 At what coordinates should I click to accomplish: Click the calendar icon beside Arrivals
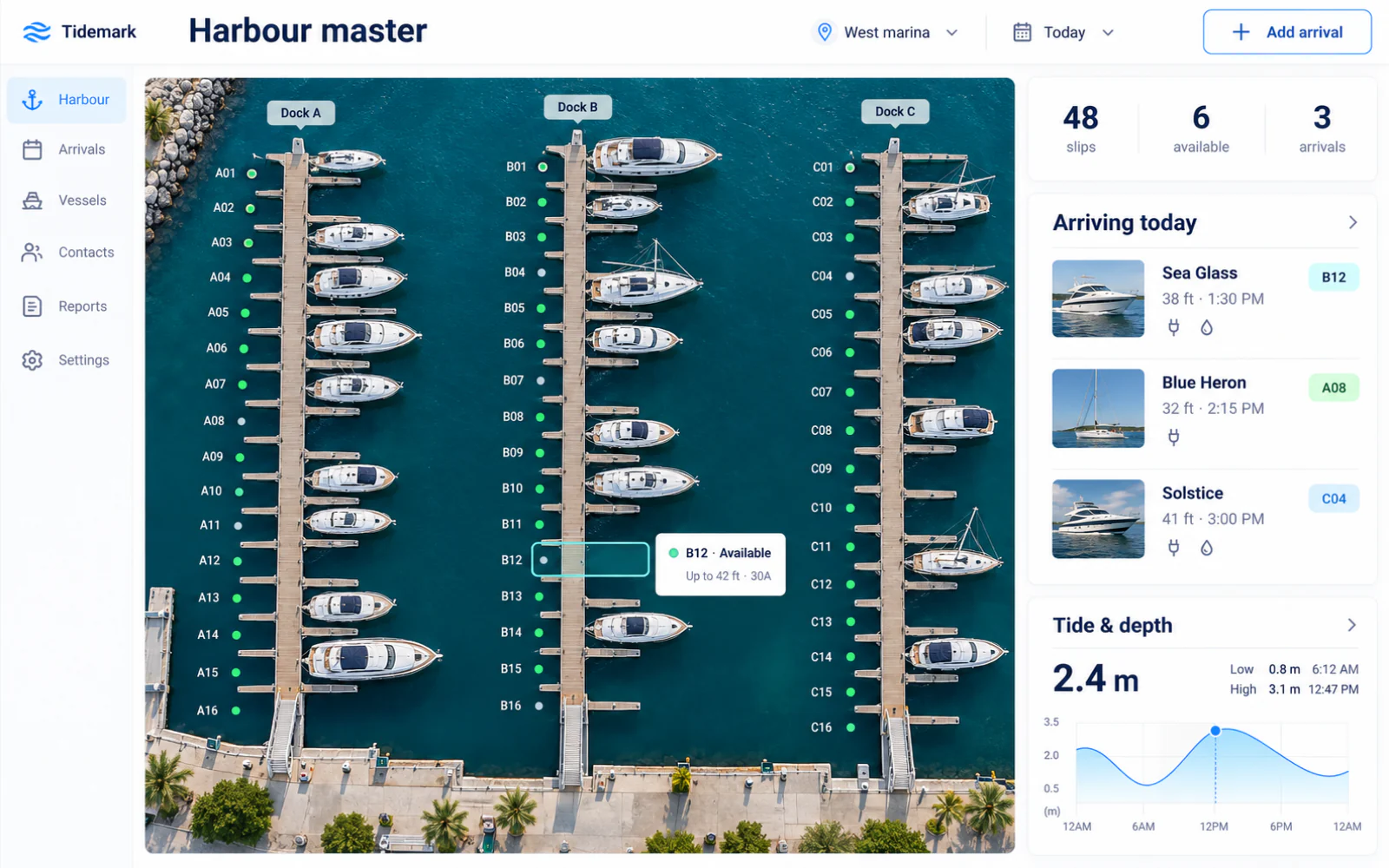(x=32, y=150)
